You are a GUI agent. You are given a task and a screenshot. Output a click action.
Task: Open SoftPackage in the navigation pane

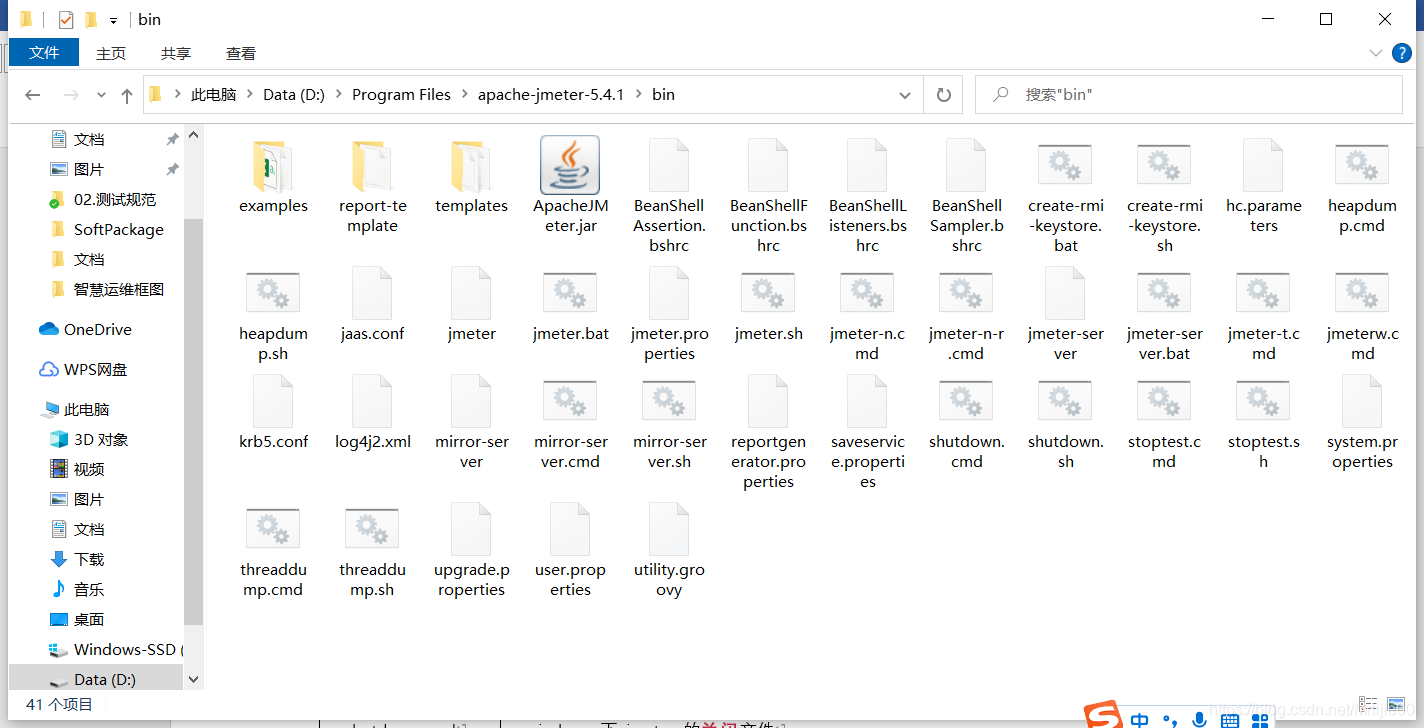coord(118,229)
